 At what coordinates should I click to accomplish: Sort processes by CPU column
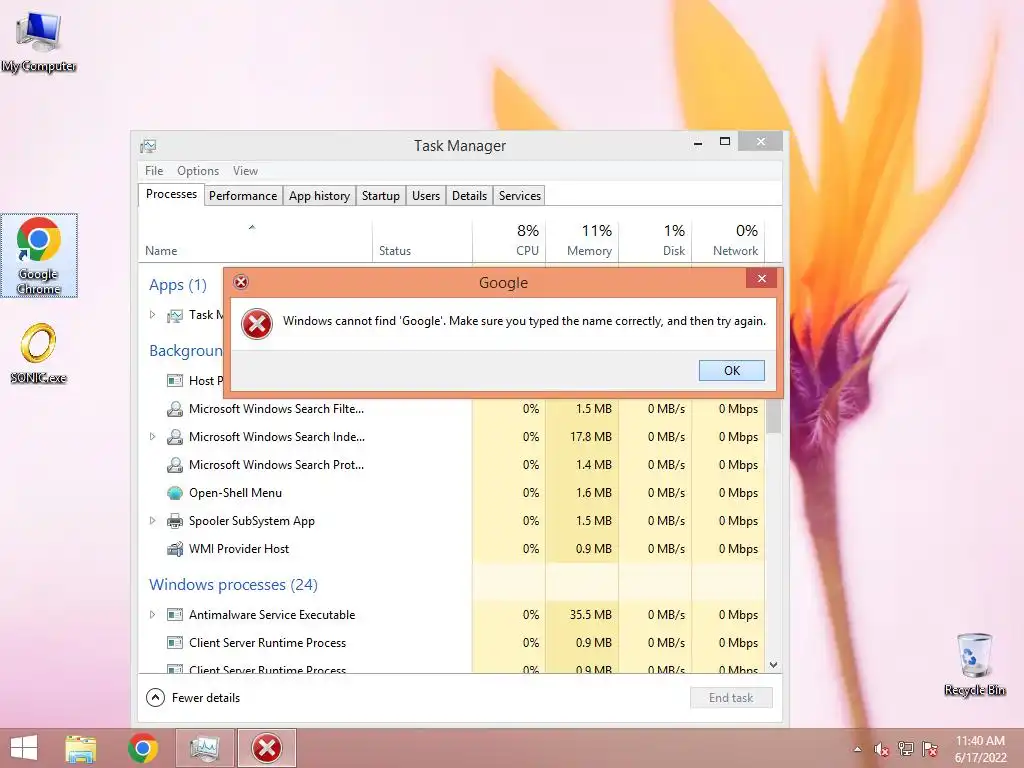pos(509,242)
